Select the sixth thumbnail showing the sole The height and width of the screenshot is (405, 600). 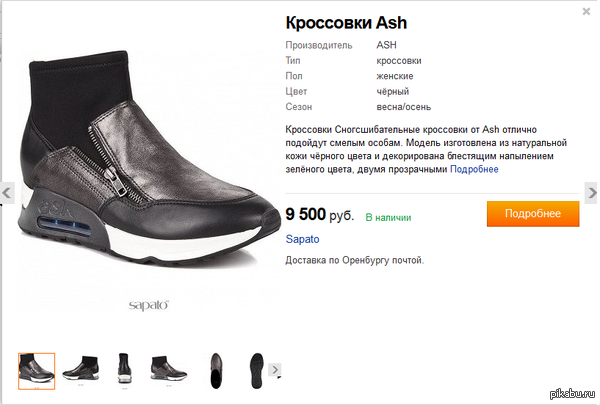coord(255,369)
